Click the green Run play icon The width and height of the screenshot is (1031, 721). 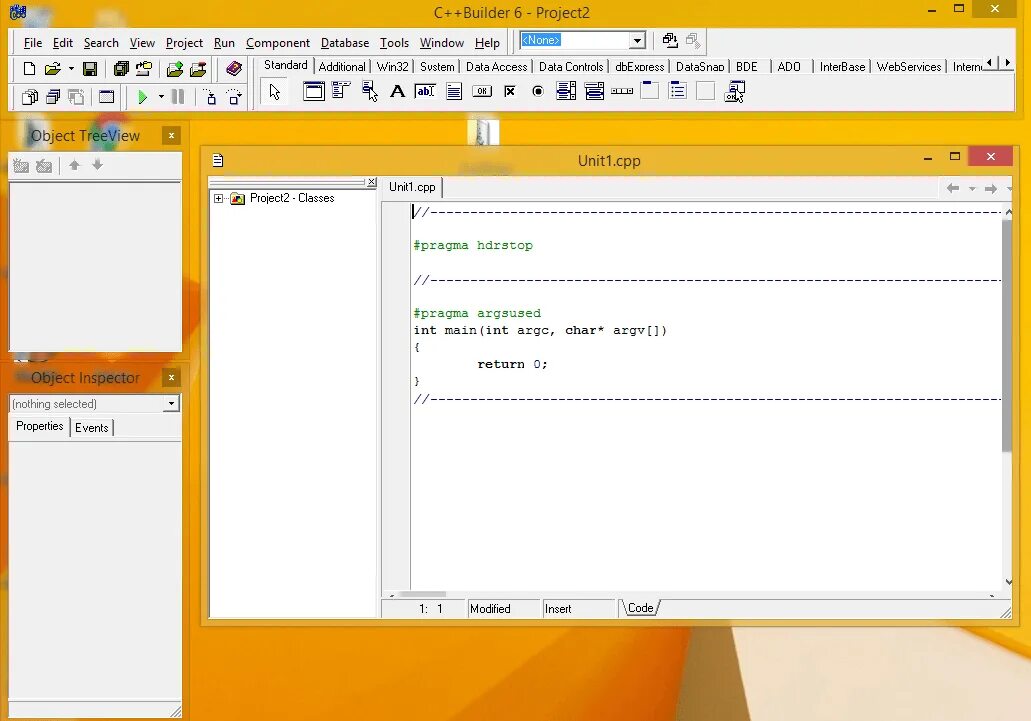142,97
